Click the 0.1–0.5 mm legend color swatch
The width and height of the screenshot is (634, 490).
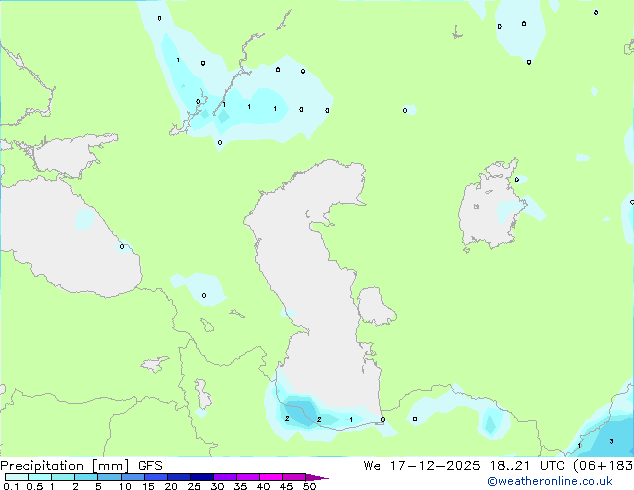click(17, 477)
